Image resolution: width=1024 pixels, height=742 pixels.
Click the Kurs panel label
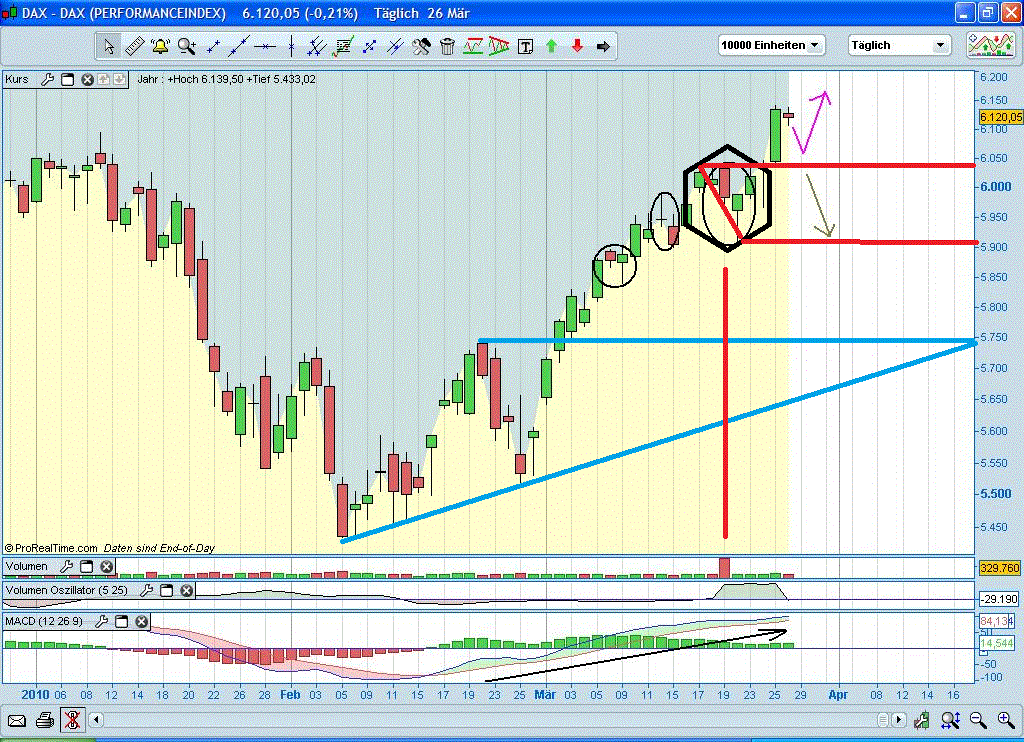[17, 79]
